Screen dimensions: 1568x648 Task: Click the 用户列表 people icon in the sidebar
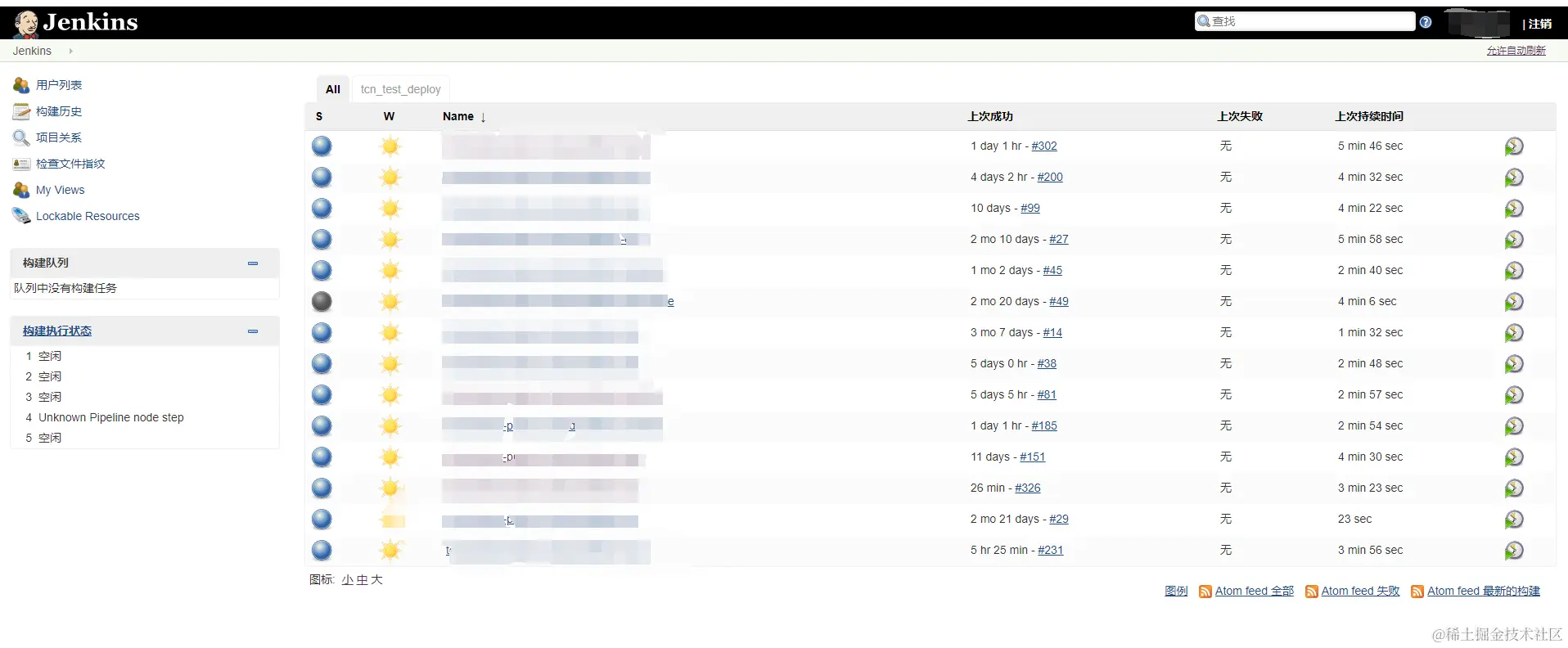tap(21, 85)
